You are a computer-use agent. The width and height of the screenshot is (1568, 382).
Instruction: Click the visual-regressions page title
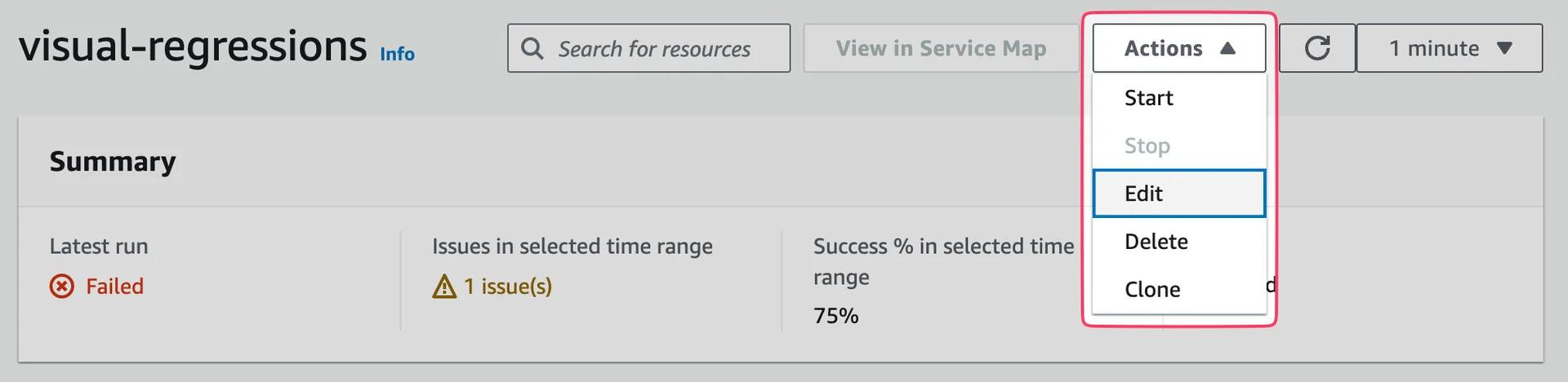(193, 46)
